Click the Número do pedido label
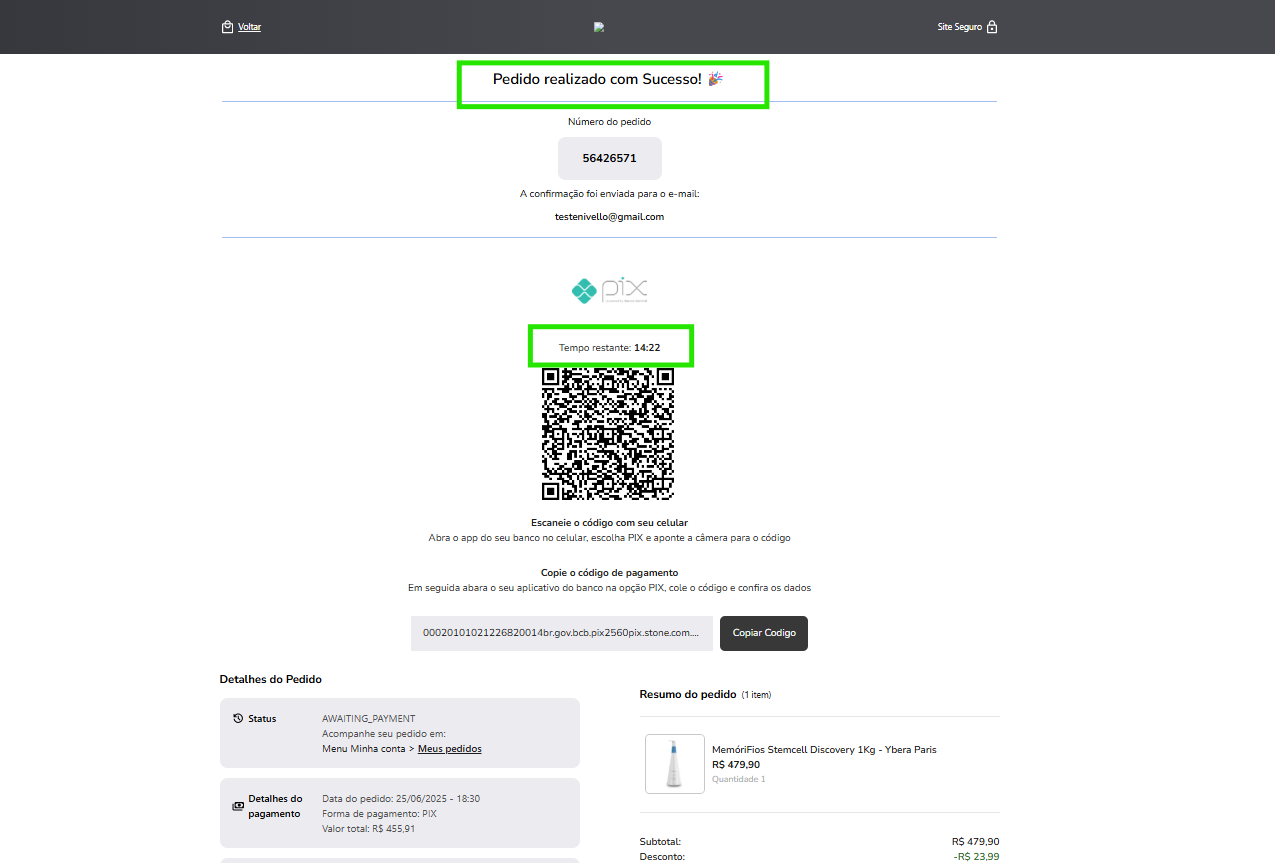The image size is (1275, 863). (610, 121)
